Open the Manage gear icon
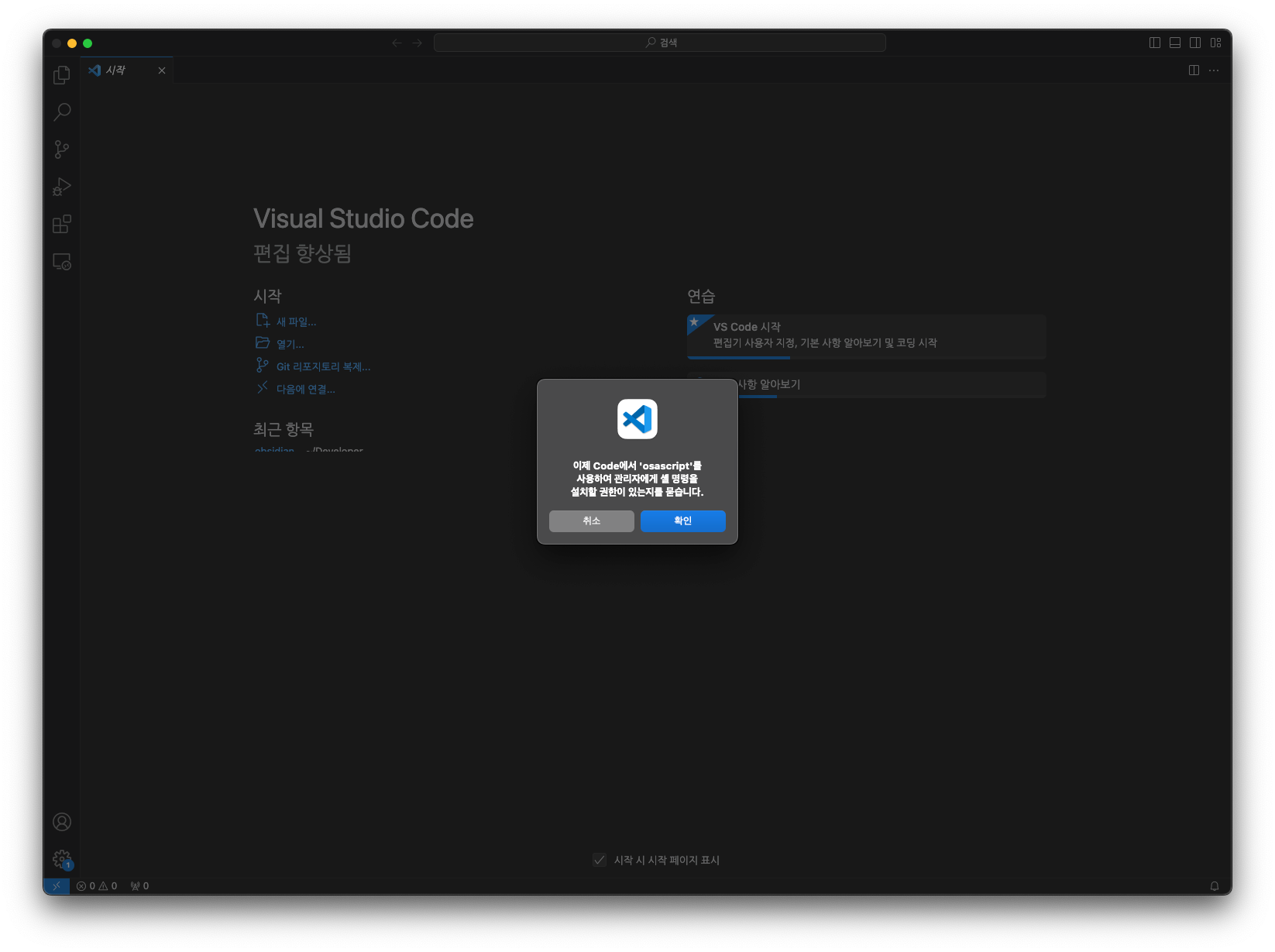The image size is (1275, 952). [62, 859]
